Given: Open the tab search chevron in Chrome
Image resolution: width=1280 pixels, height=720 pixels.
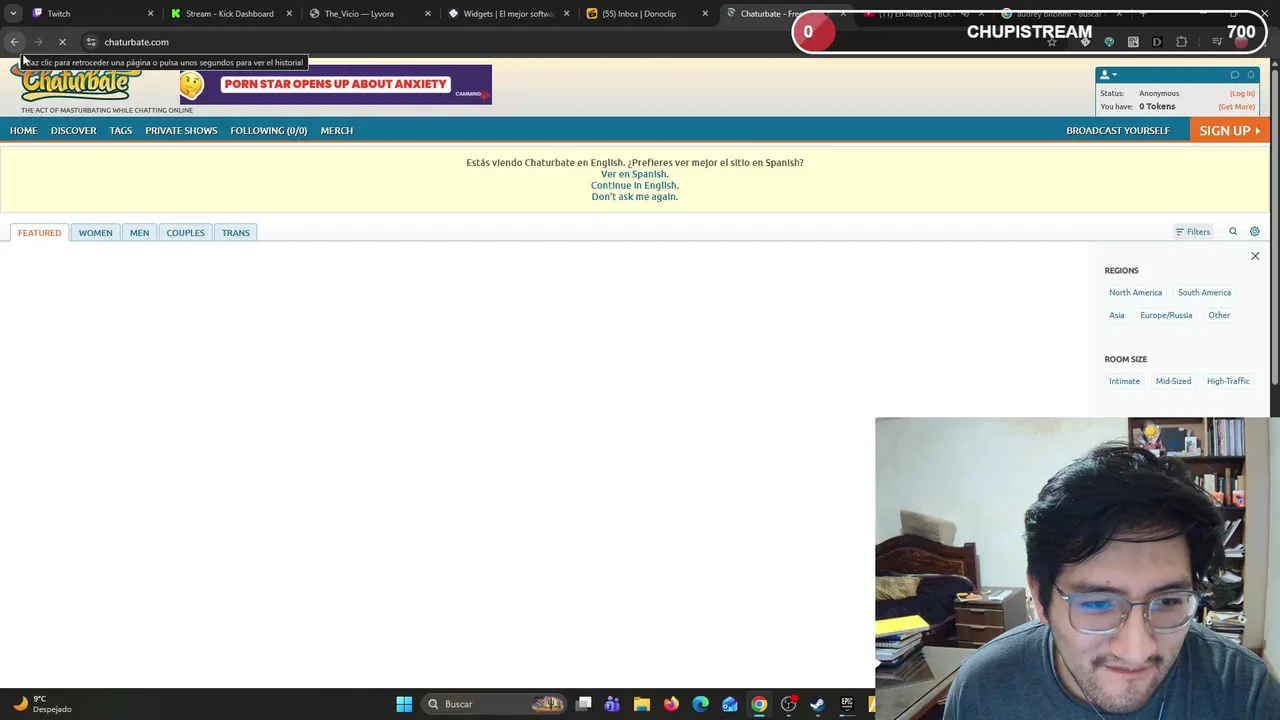Looking at the screenshot, I should 13,14.
